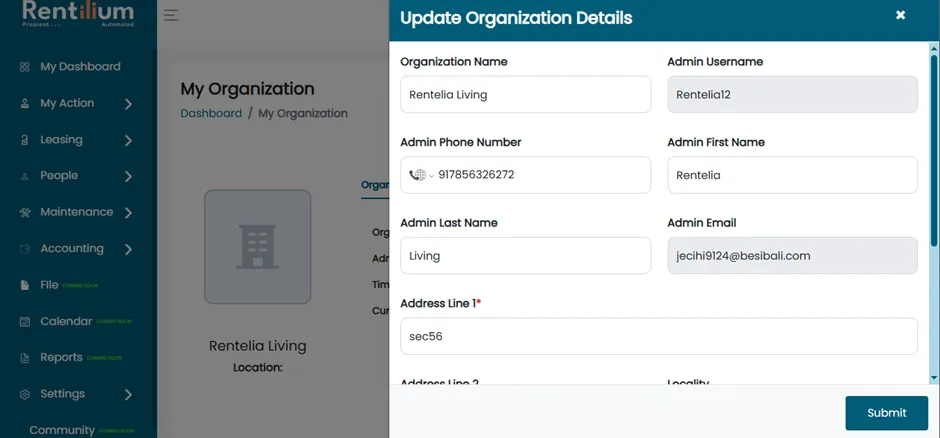940x438 pixels.
Task: Toggle the hamburger menu icon
Action: coord(171,16)
